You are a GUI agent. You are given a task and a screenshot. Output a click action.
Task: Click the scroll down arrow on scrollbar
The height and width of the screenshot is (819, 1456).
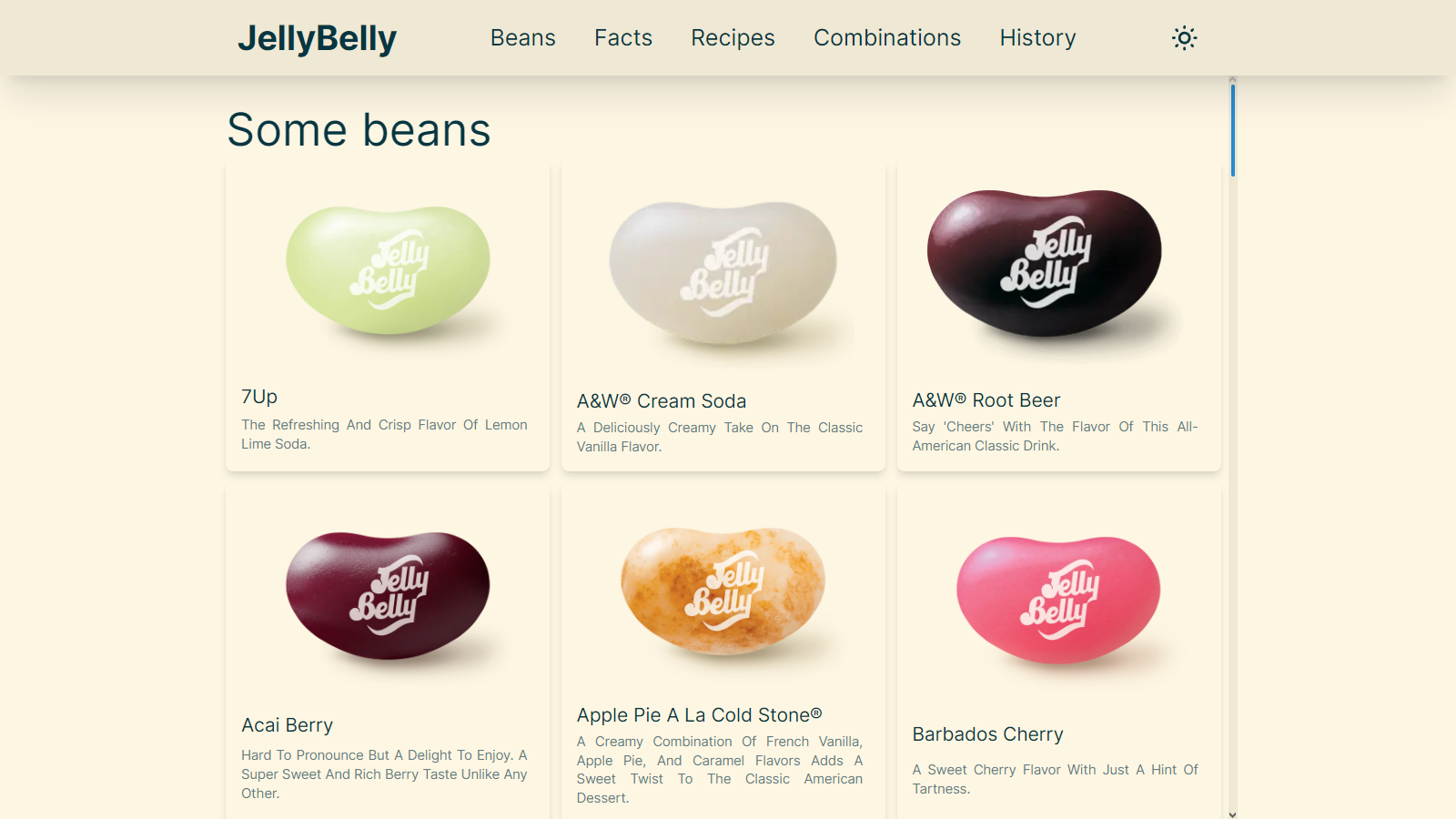point(1232,814)
